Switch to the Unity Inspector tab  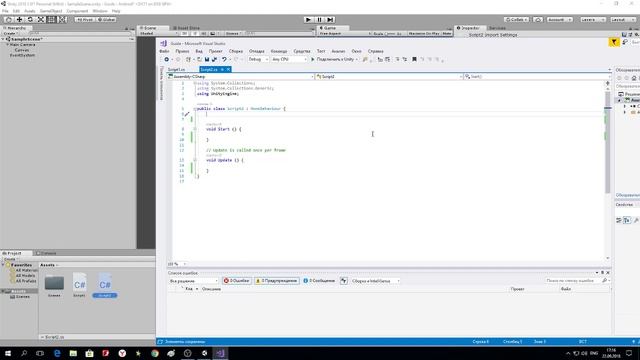[469, 28]
